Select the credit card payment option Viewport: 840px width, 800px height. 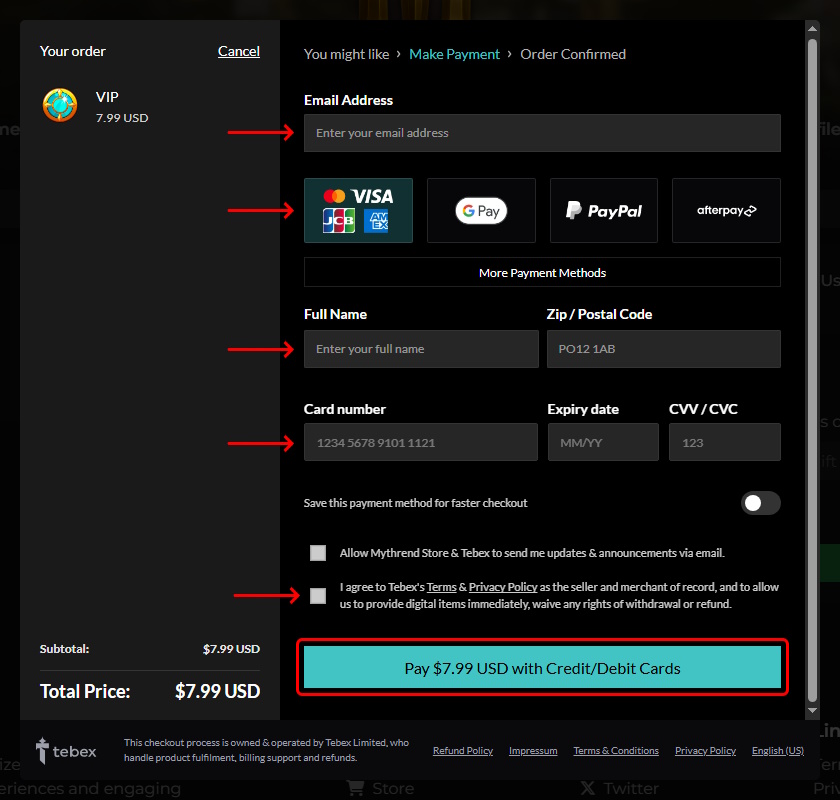[358, 211]
